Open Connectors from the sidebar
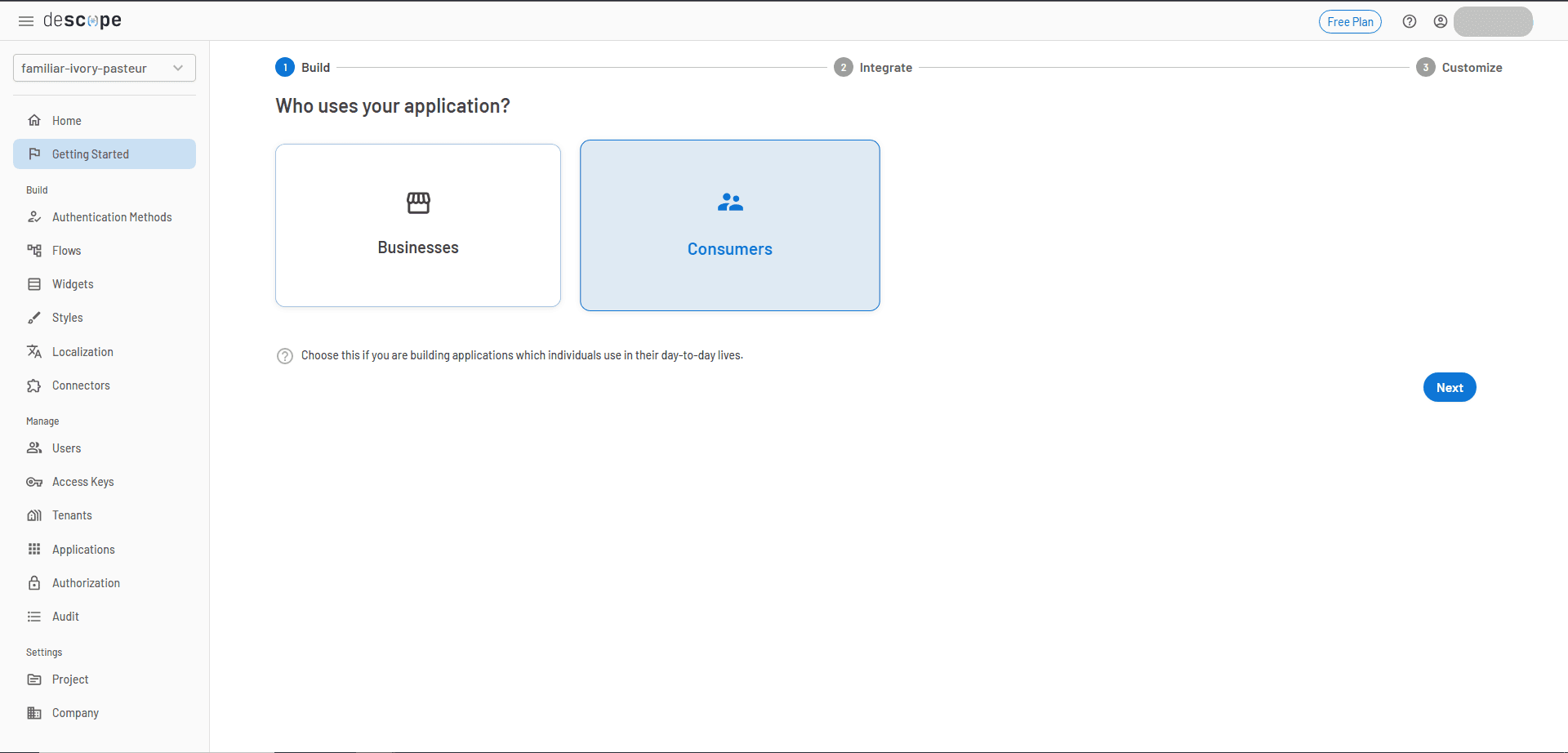This screenshot has width=1568, height=753. tap(34, 385)
